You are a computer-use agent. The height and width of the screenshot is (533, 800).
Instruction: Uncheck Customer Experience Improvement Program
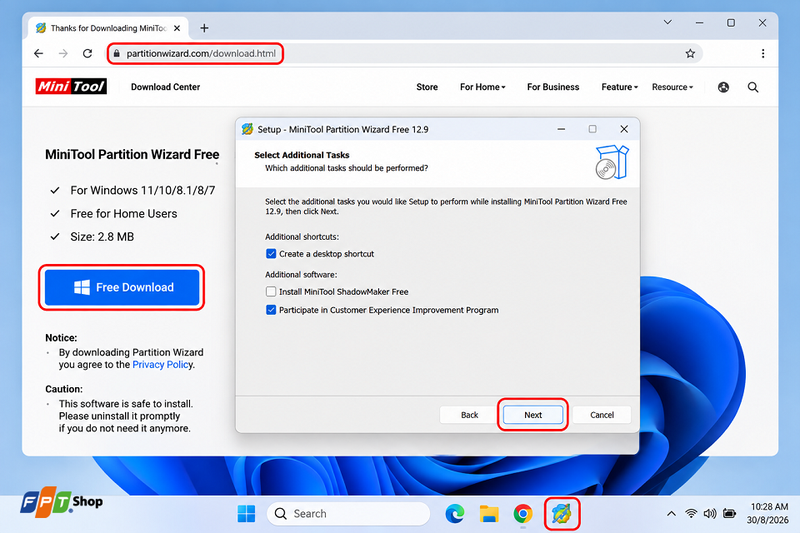click(x=271, y=310)
